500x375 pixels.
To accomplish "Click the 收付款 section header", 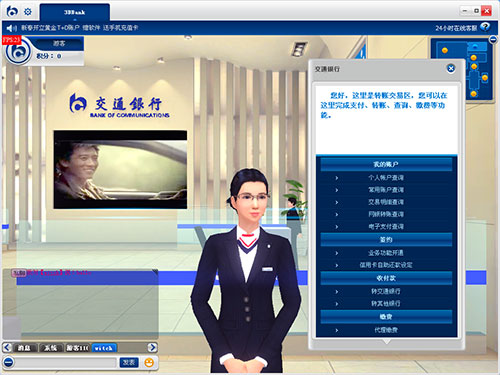I will click(386, 278).
